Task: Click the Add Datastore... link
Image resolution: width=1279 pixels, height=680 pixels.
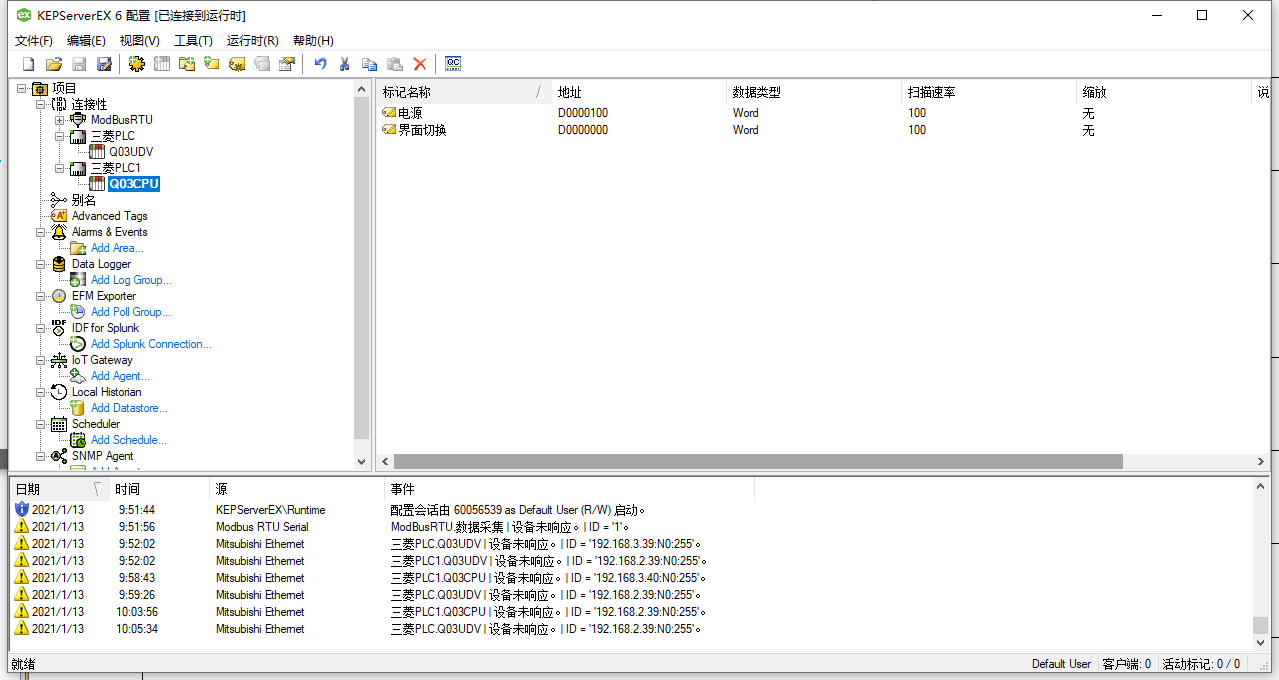Action: 129,408
